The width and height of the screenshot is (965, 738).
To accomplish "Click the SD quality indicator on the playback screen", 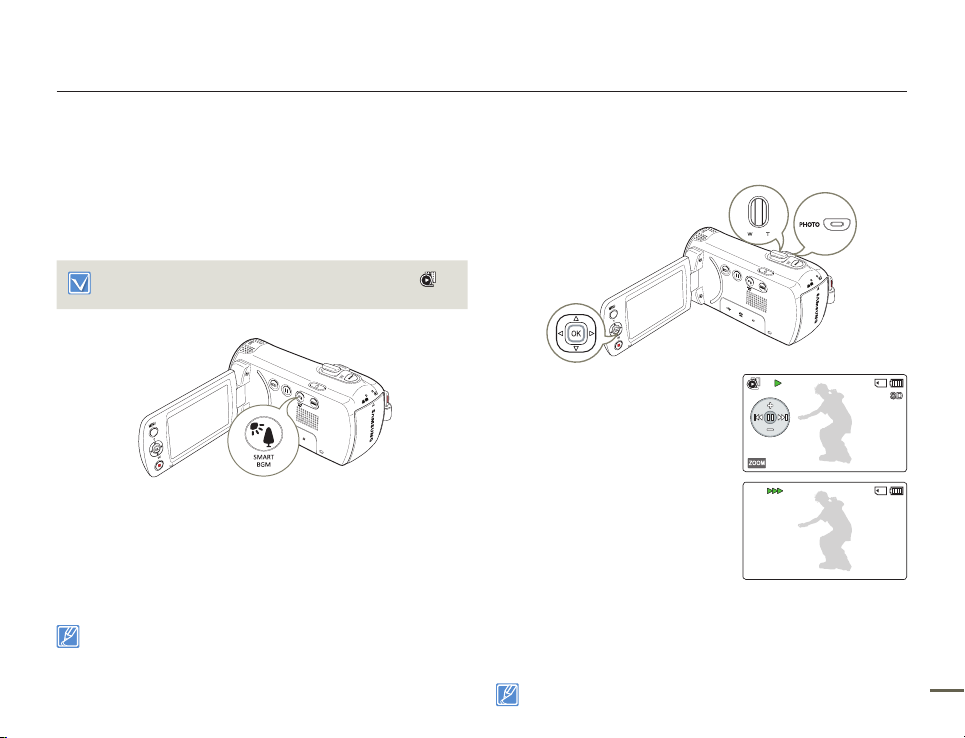I will click(897, 397).
